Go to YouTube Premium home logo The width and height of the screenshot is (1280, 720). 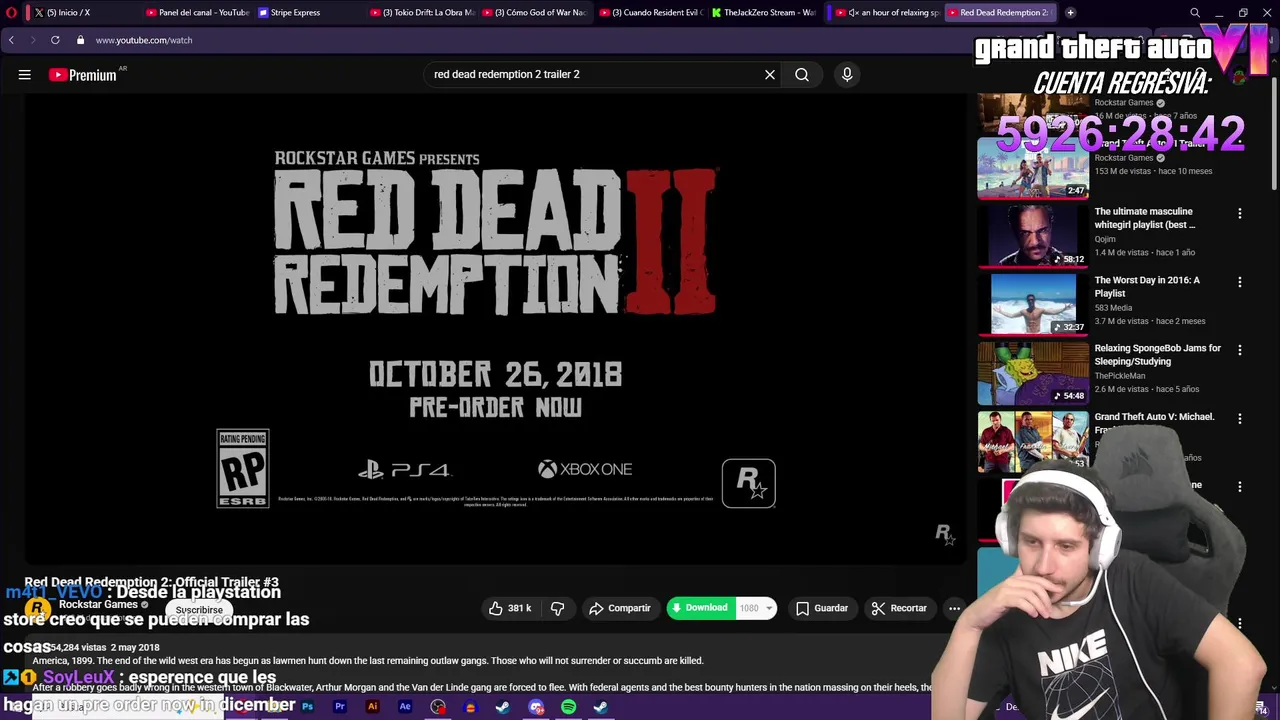point(83,75)
